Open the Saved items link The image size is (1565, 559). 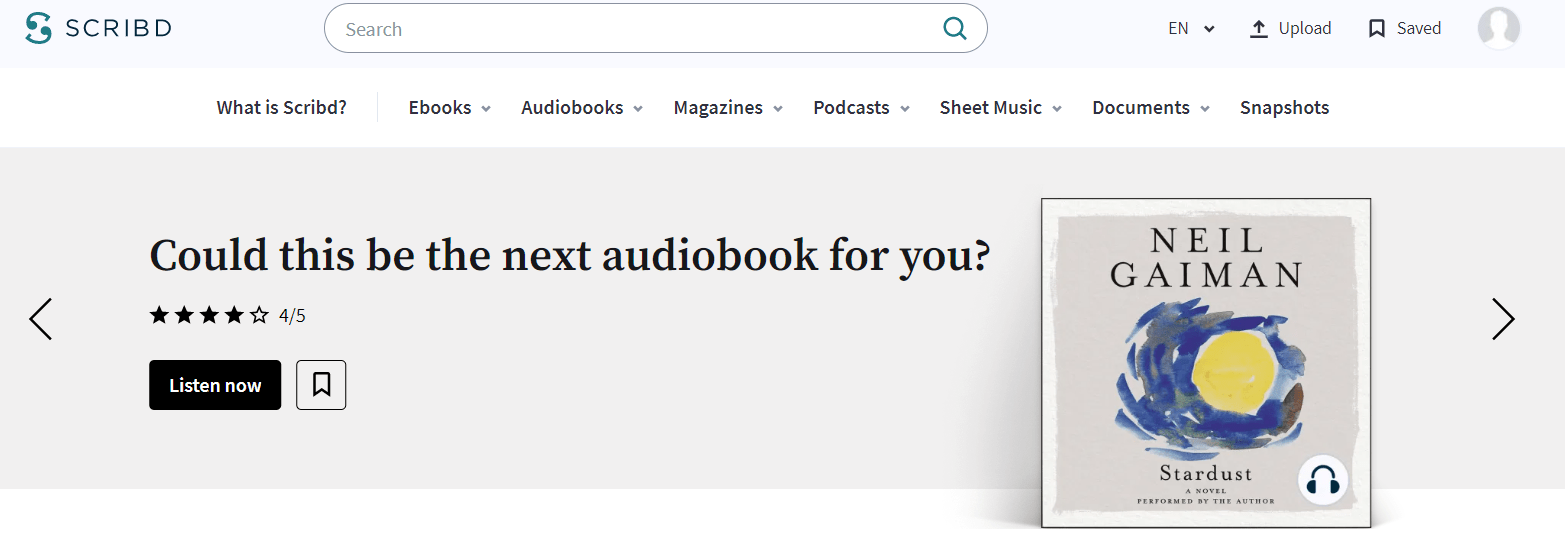click(1405, 29)
